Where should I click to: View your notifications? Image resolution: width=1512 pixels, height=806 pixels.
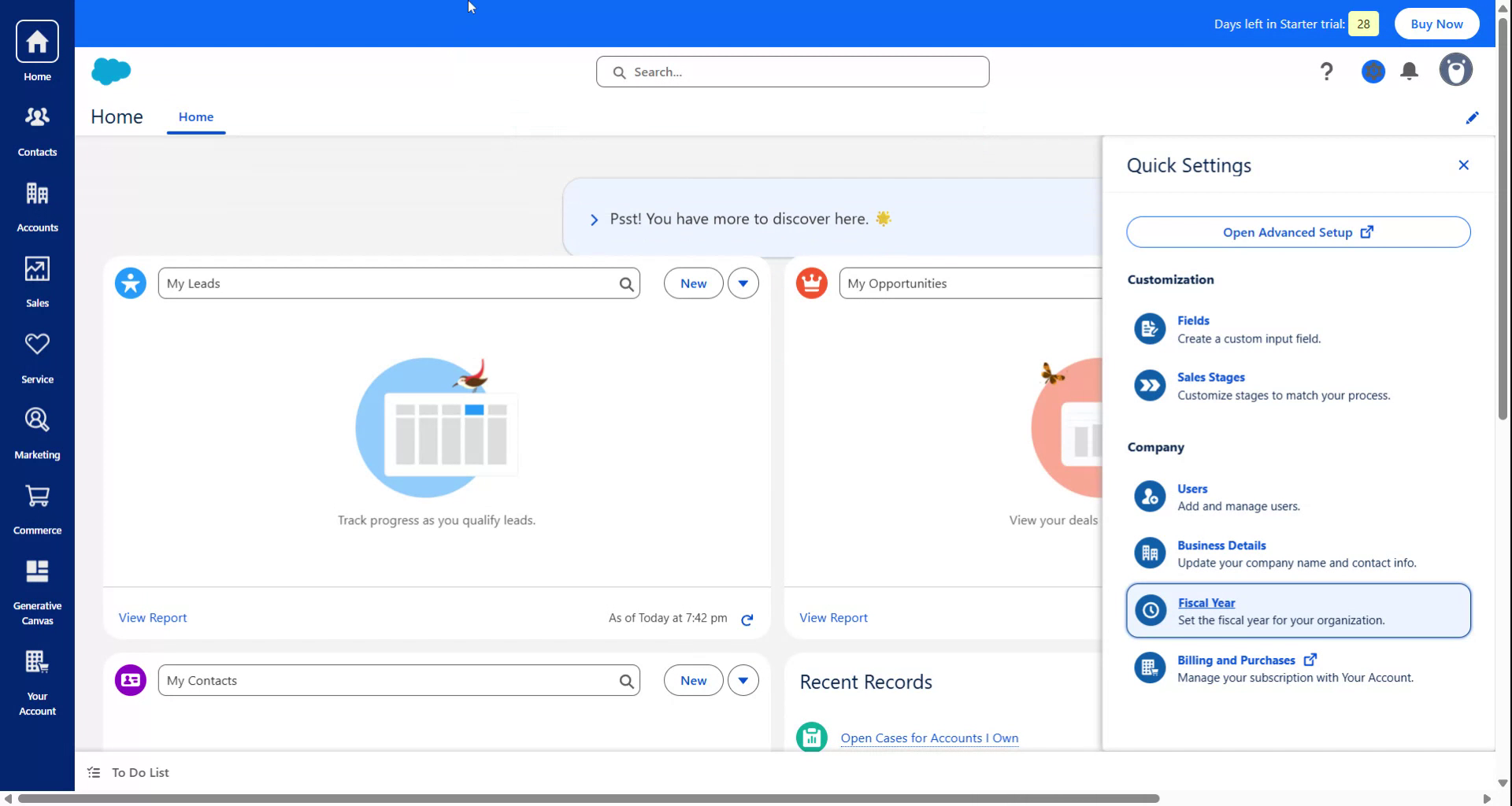1410,71
